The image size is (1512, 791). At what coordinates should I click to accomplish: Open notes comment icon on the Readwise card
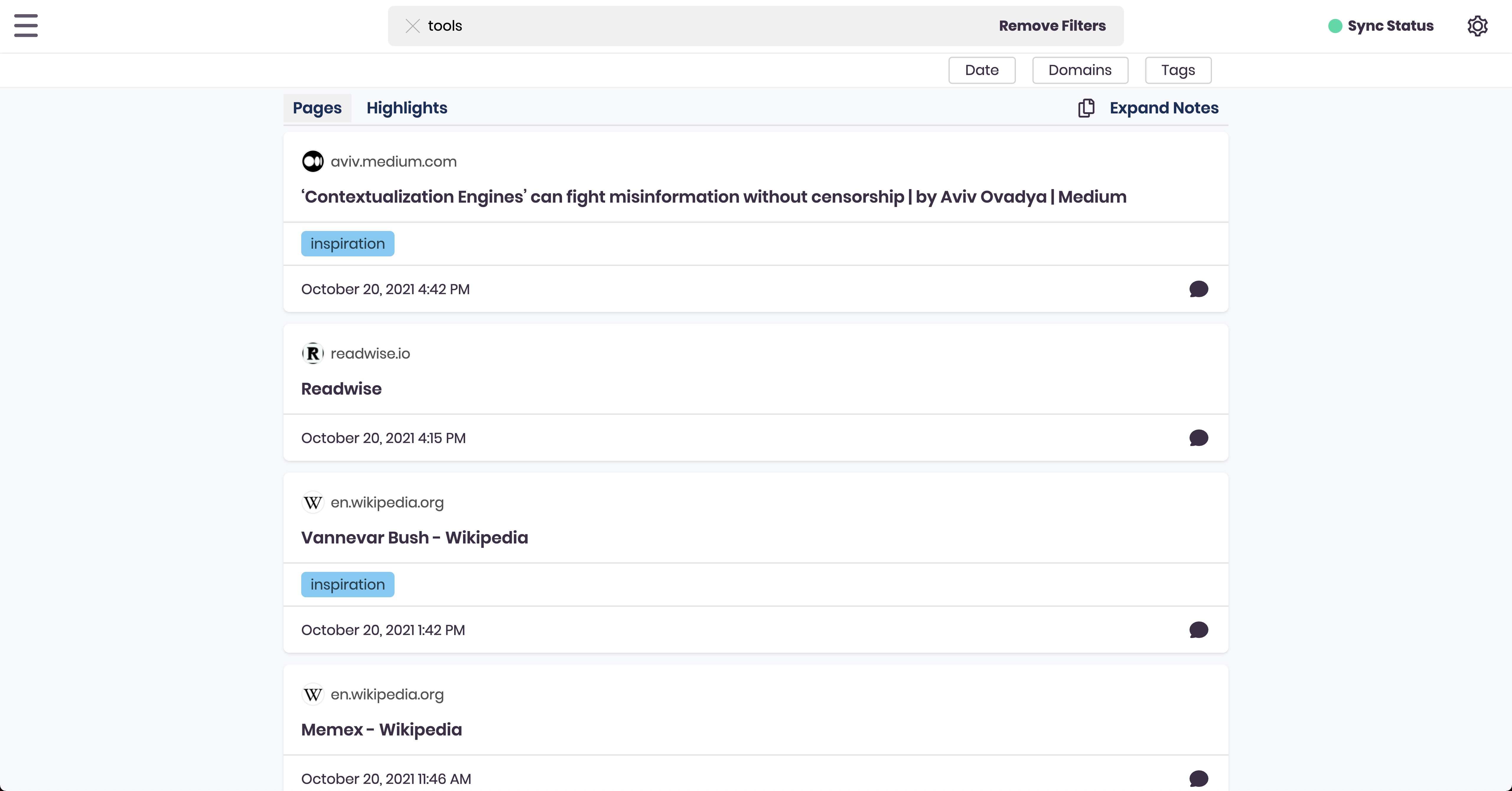[x=1198, y=438]
